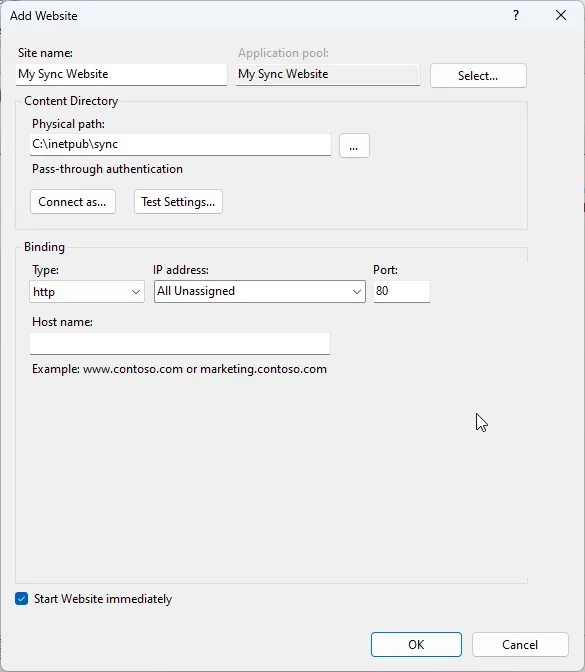Open the Connect as... dialog
The image size is (585, 672).
point(73,201)
